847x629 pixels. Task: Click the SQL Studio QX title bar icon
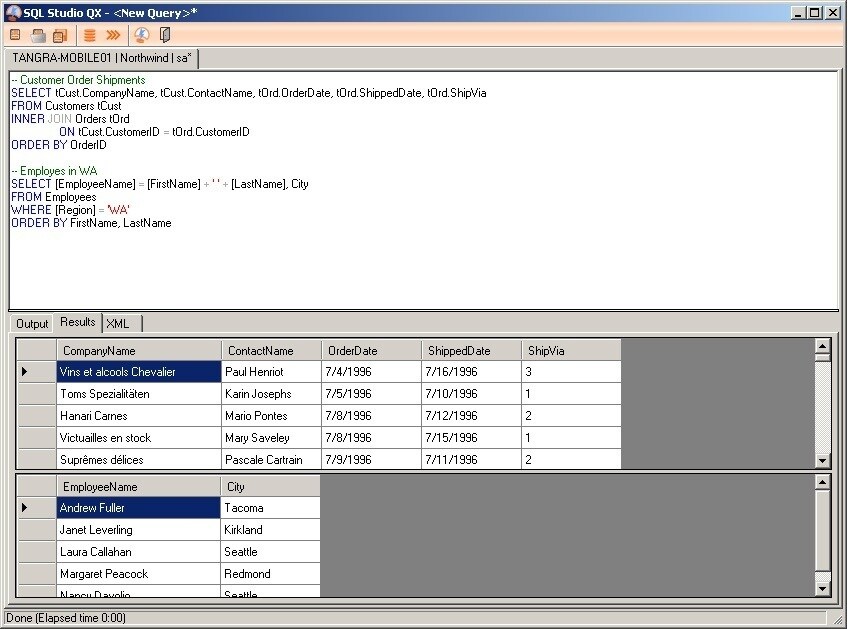[12, 12]
